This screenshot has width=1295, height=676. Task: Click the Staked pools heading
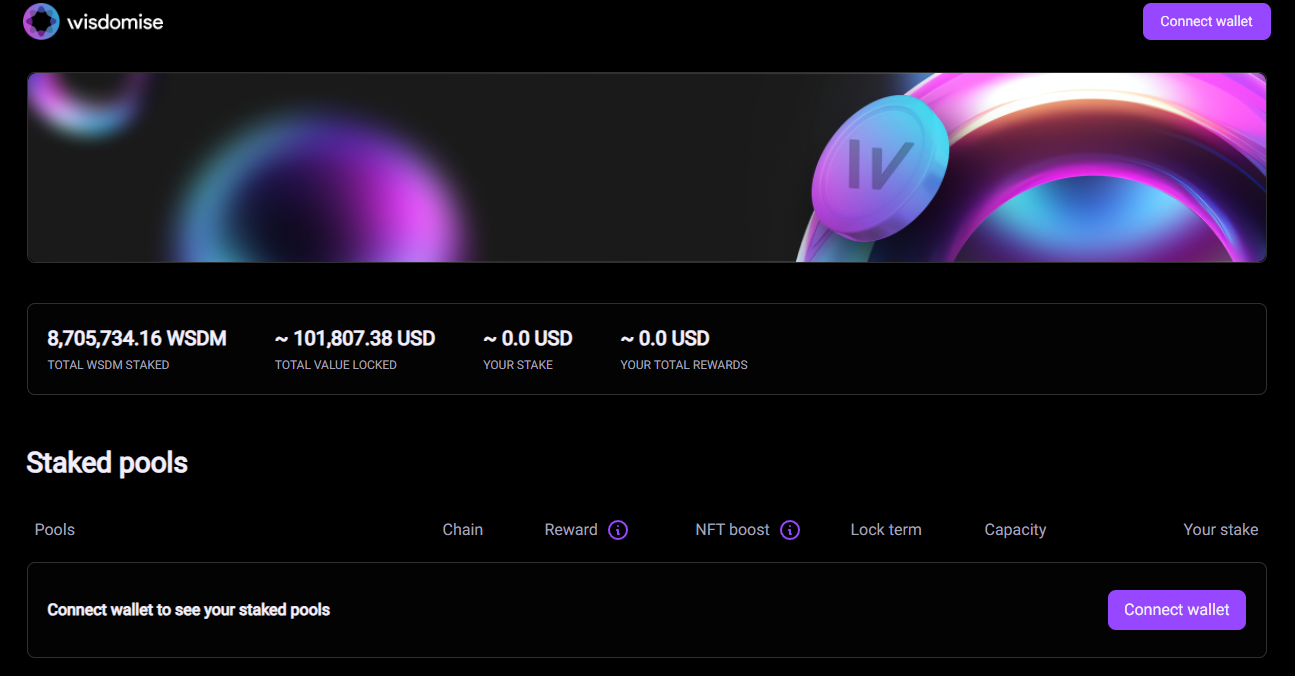point(107,463)
